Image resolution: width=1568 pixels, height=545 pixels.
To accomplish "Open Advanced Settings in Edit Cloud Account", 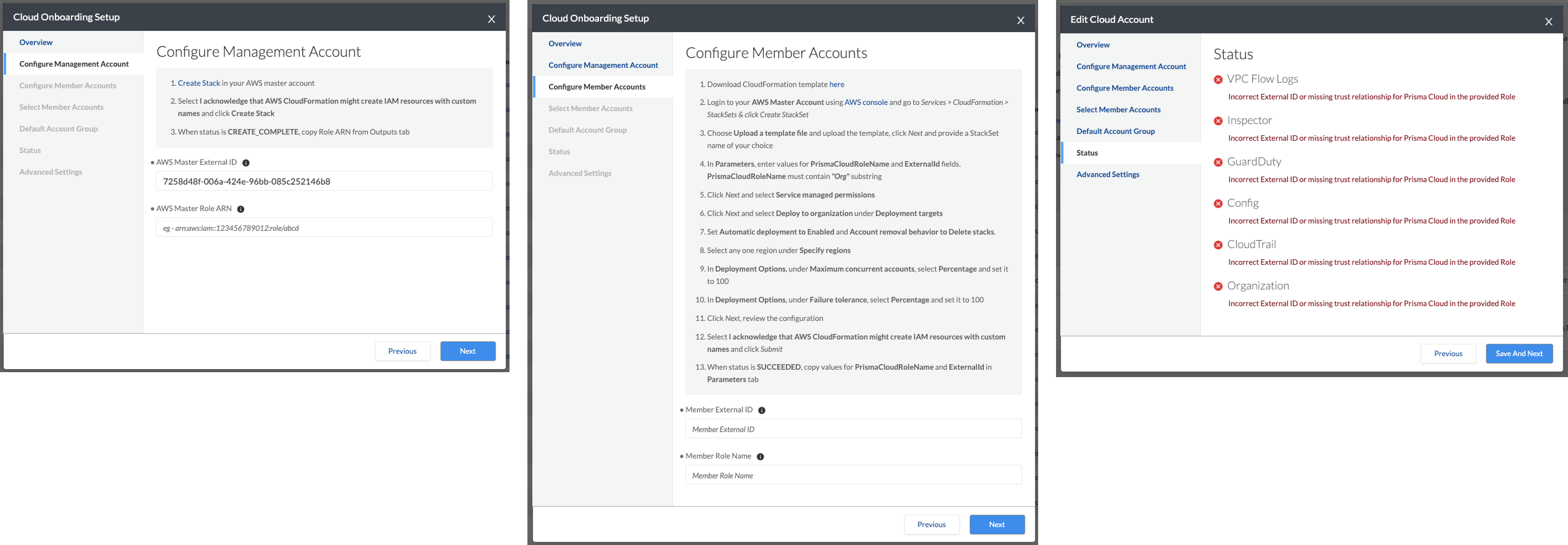I will pos(1108,175).
